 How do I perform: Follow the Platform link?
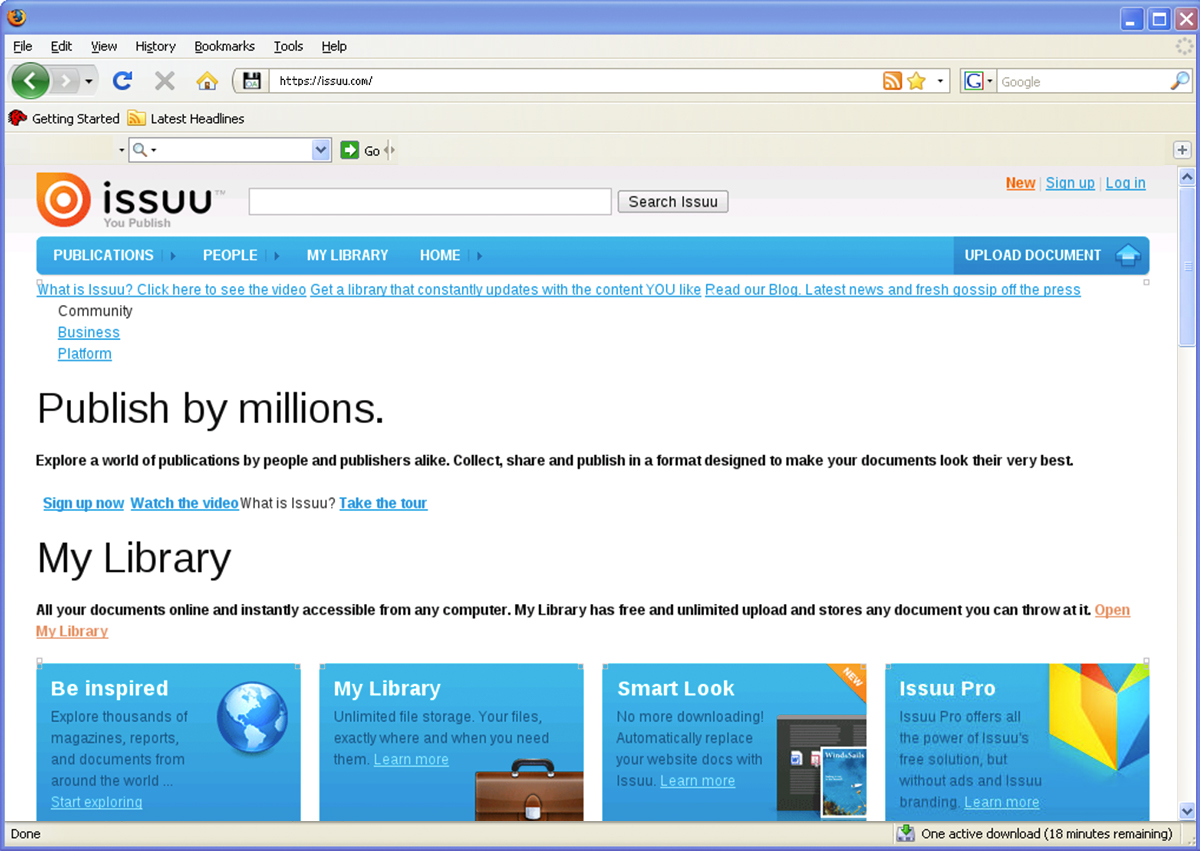pyautogui.click(x=85, y=354)
